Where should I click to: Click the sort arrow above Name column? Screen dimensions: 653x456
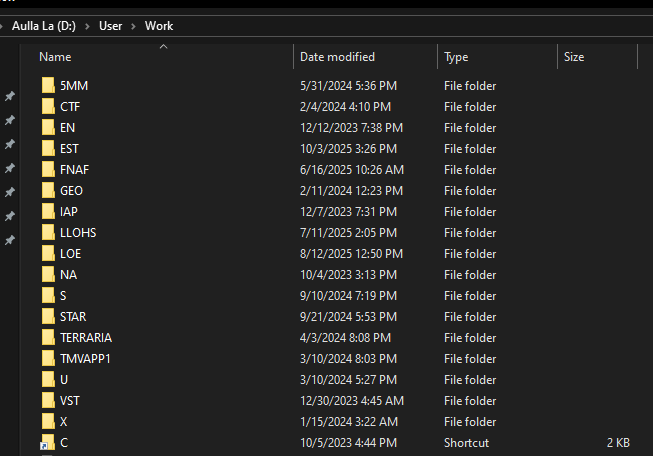pyautogui.click(x=164, y=46)
